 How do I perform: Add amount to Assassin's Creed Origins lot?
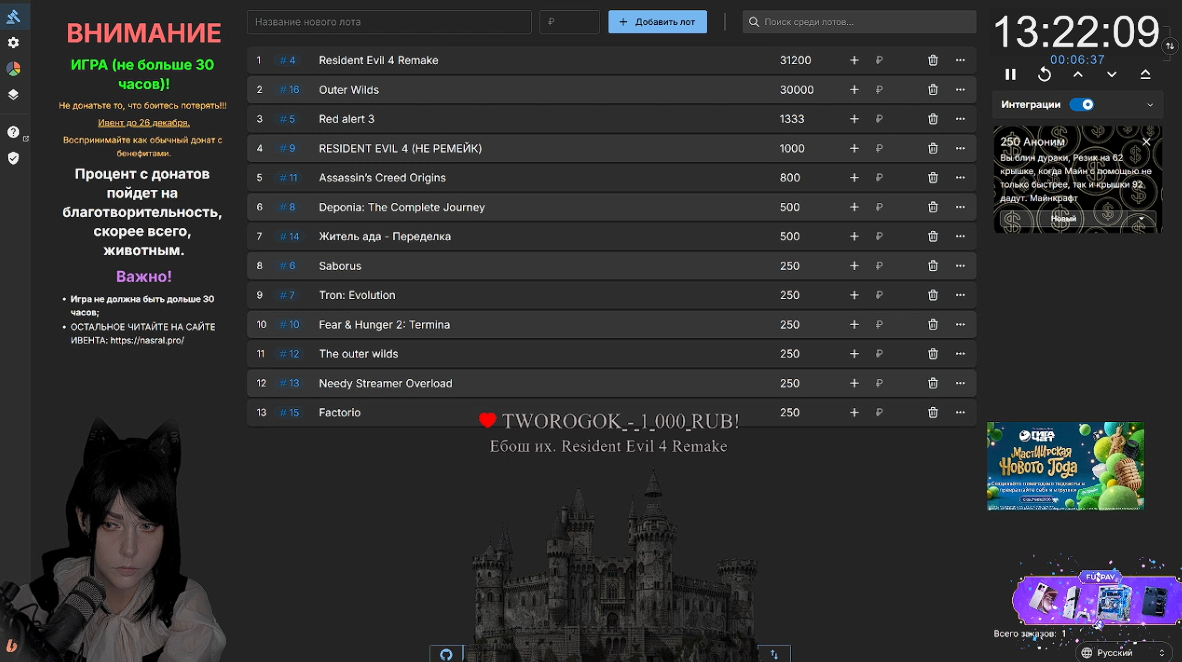tap(854, 178)
